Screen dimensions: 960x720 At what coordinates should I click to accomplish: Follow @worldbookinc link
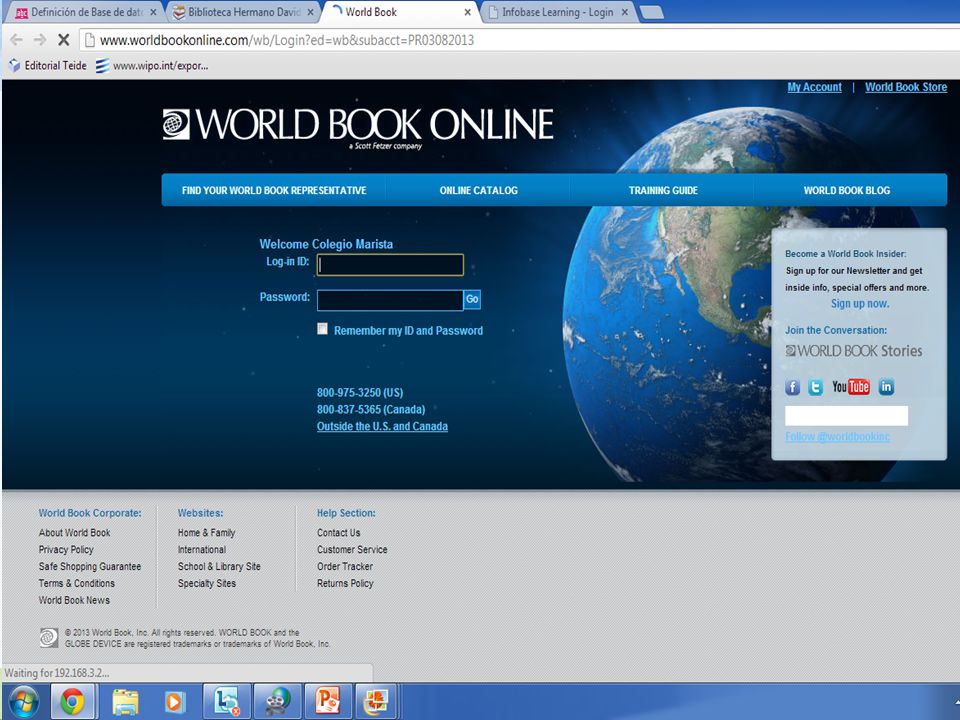pyautogui.click(x=838, y=437)
